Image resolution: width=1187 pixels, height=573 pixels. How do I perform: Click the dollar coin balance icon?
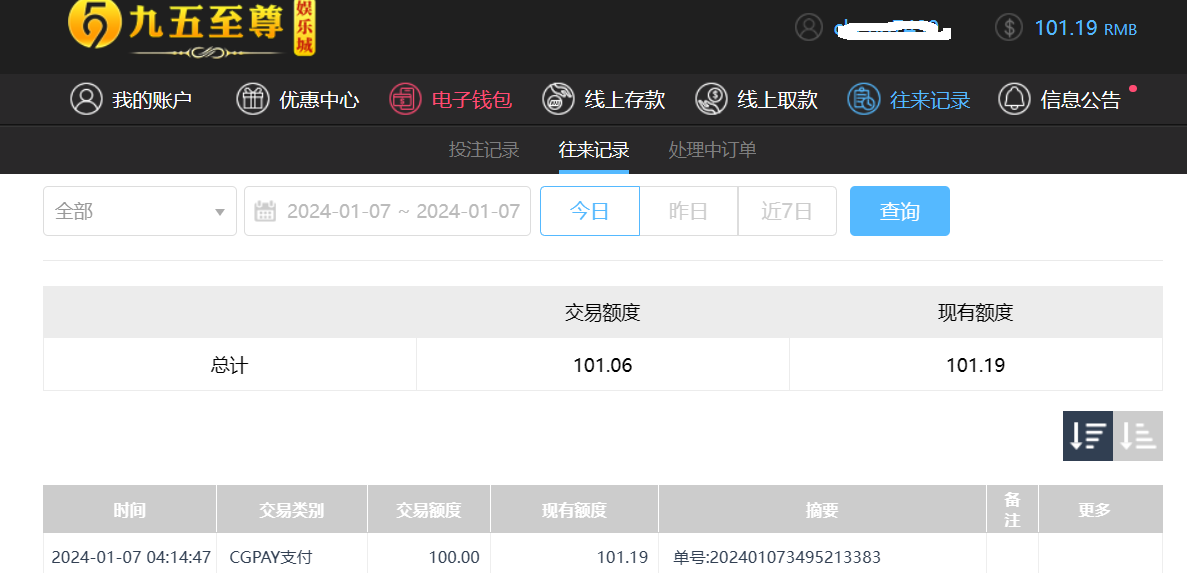click(1008, 28)
